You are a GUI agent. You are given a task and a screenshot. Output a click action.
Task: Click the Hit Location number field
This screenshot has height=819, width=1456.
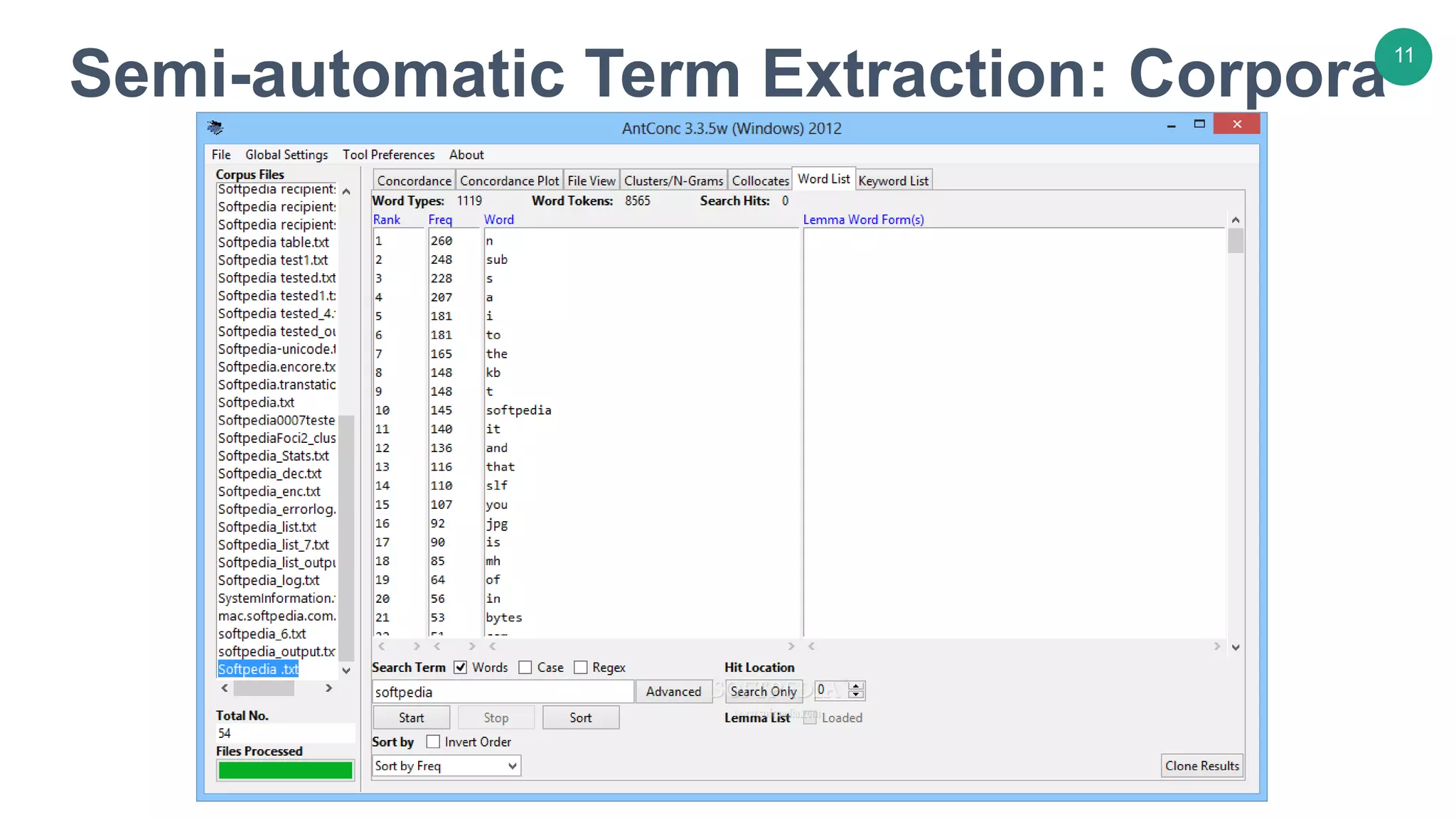(x=831, y=690)
